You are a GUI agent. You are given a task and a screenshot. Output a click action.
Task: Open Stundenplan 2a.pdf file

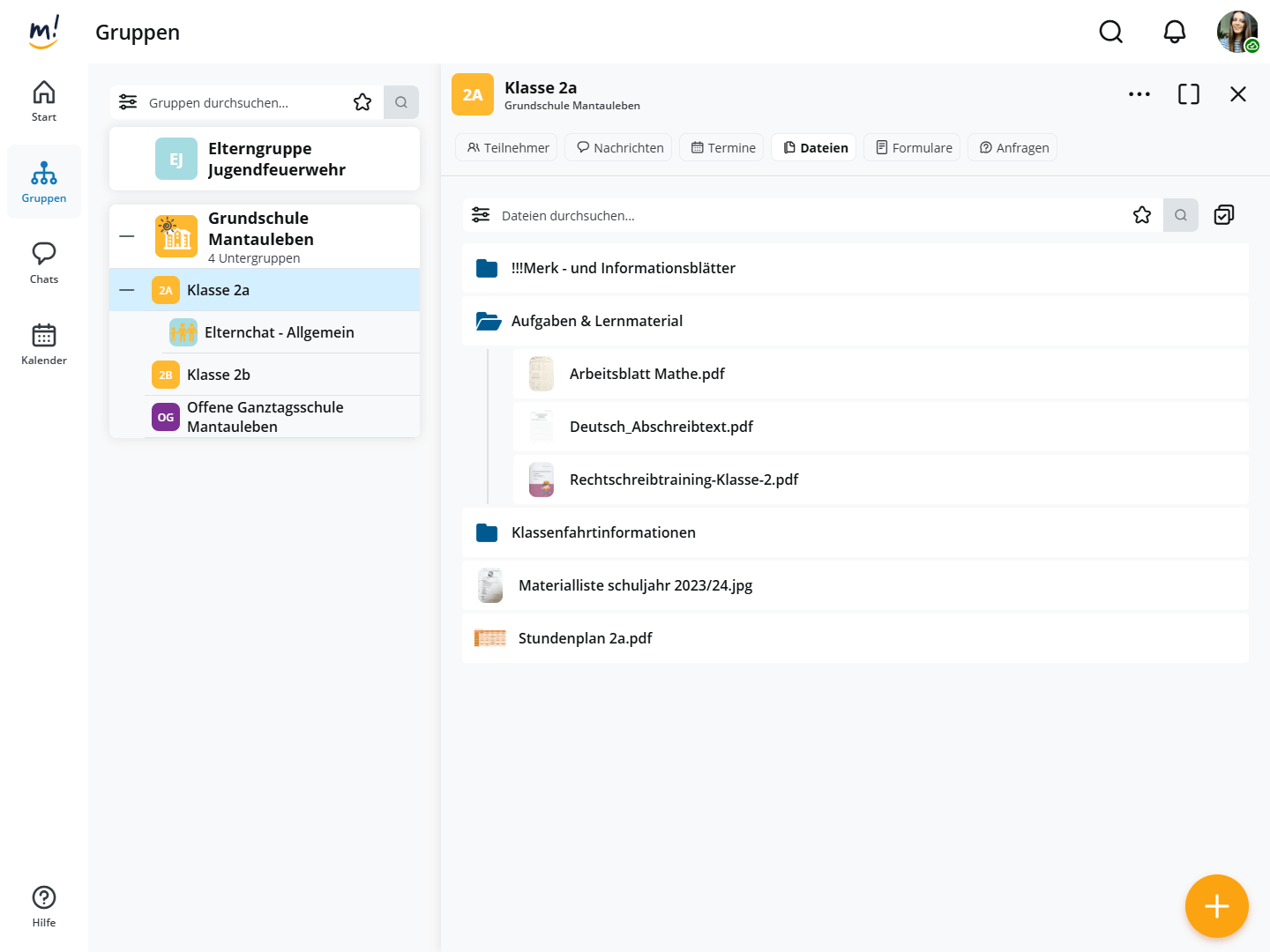pyautogui.click(x=585, y=638)
